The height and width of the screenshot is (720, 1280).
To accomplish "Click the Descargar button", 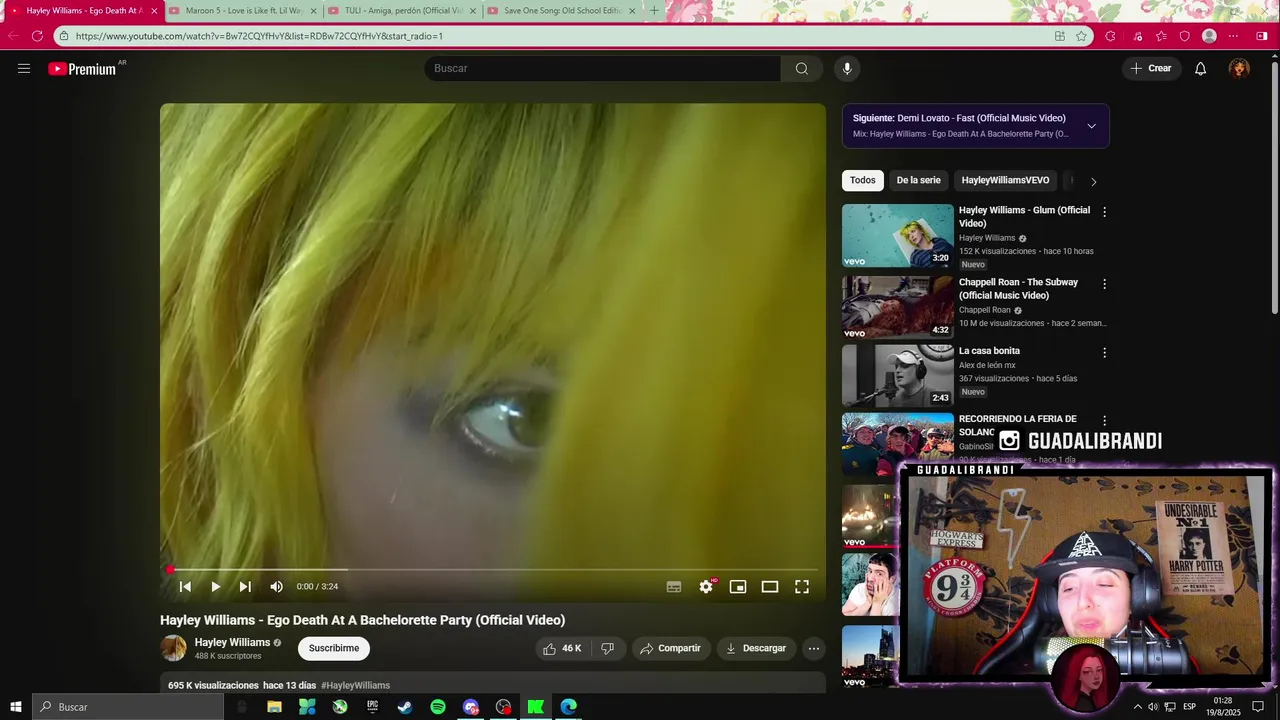I will [x=756, y=648].
